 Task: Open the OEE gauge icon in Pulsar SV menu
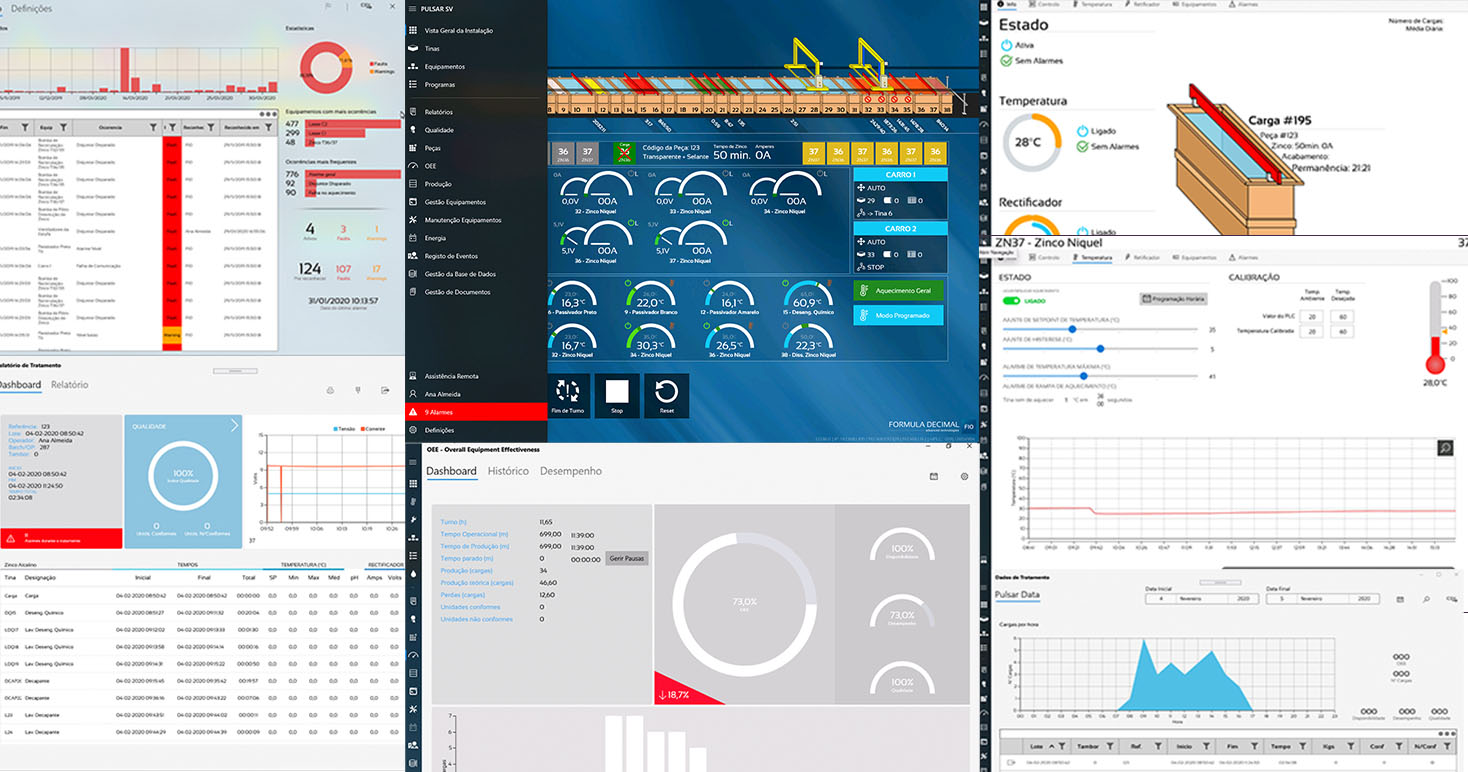tap(413, 165)
